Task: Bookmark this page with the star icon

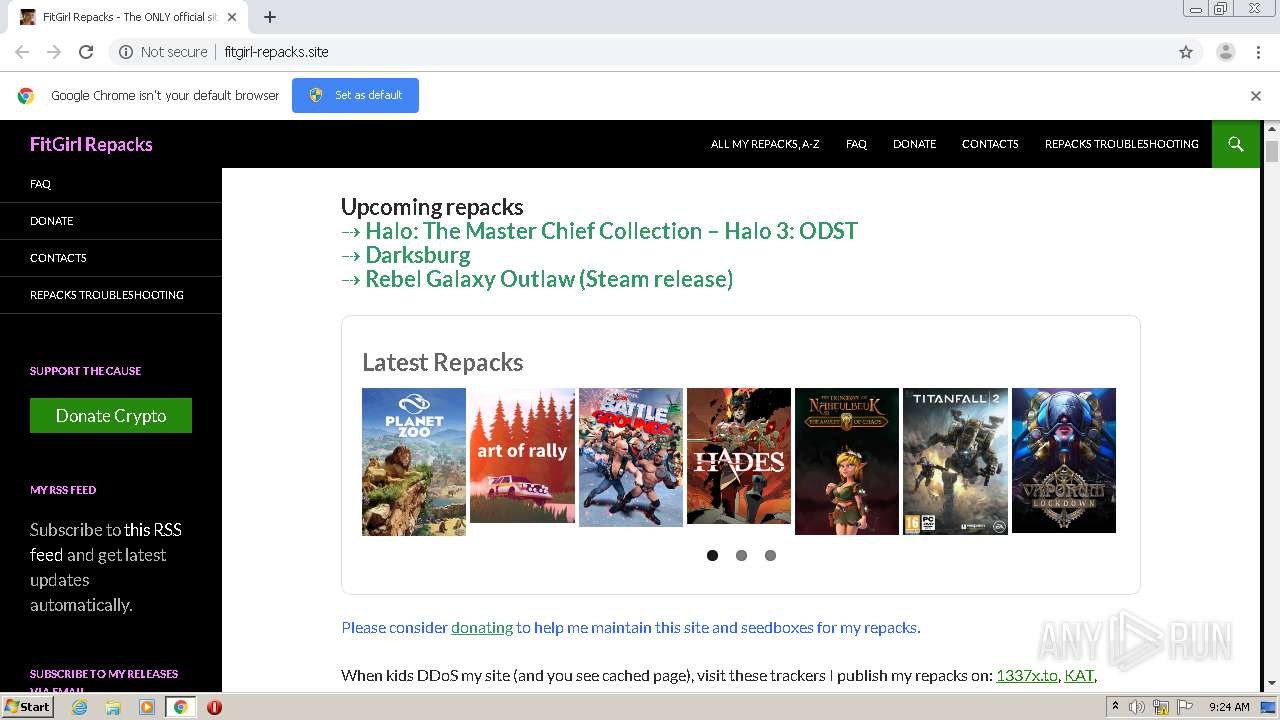Action: (1186, 52)
